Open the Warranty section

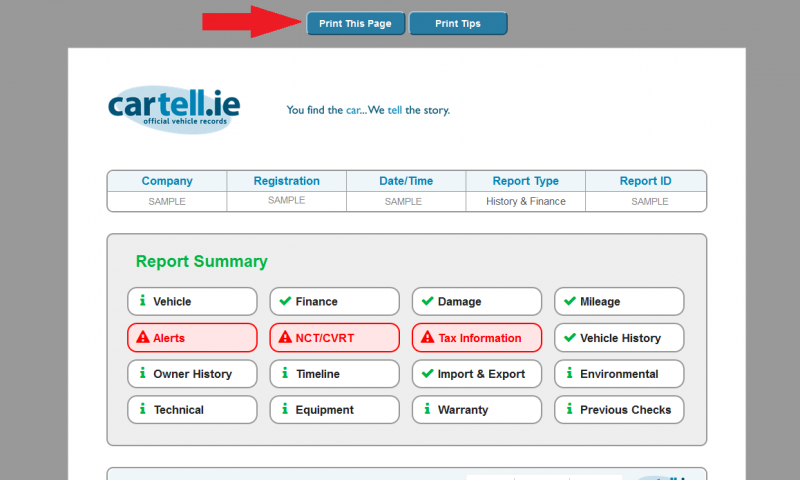click(477, 410)
